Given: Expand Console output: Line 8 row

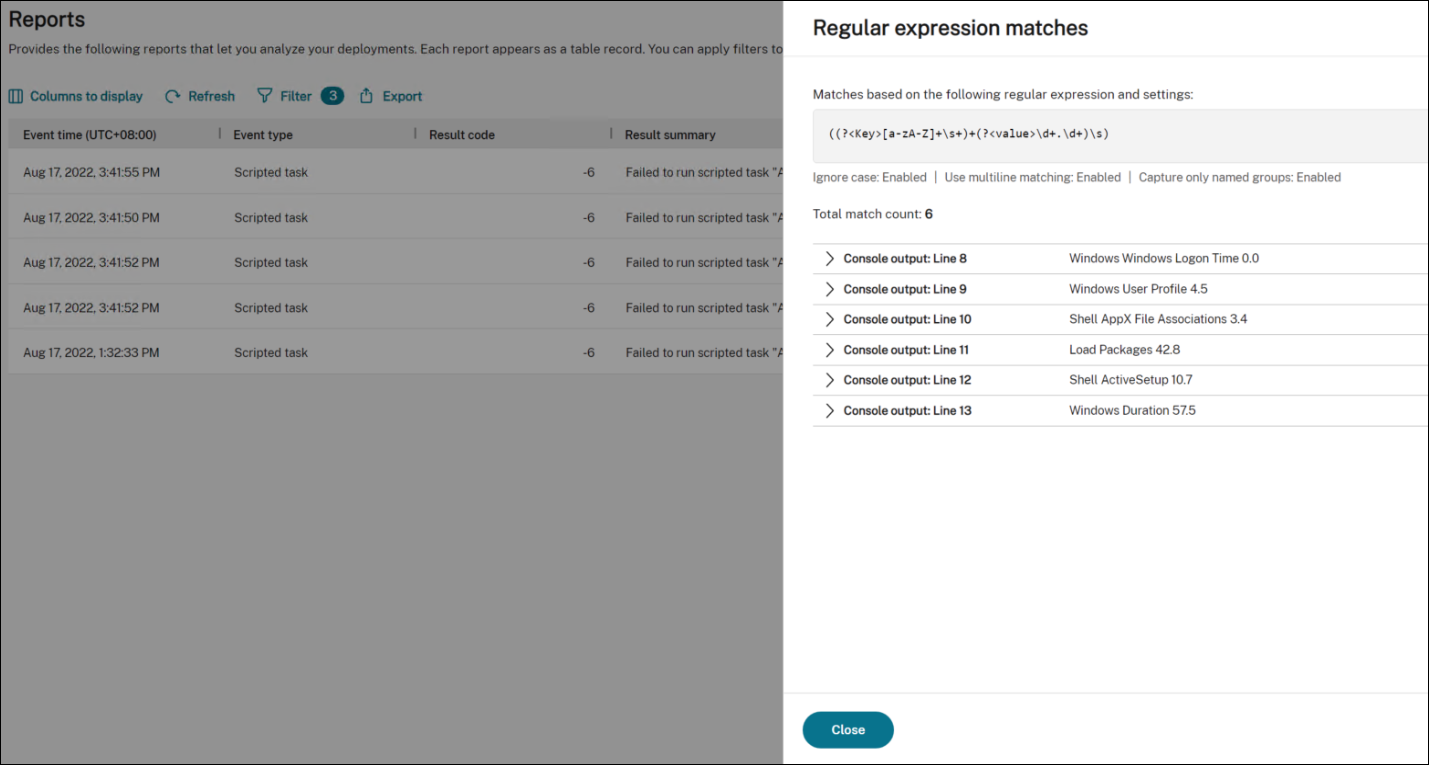Looking at the screenshot, I should [x=829, y=259].
